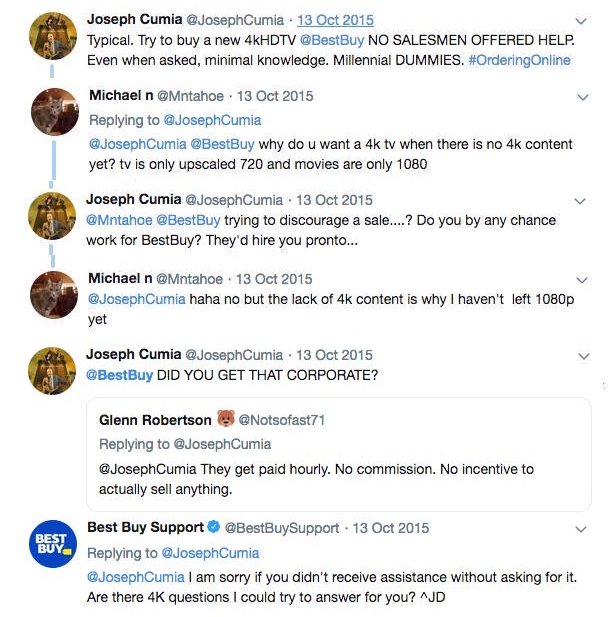Click the @Notsofast71 handle
611x617 pixels.
291,420
